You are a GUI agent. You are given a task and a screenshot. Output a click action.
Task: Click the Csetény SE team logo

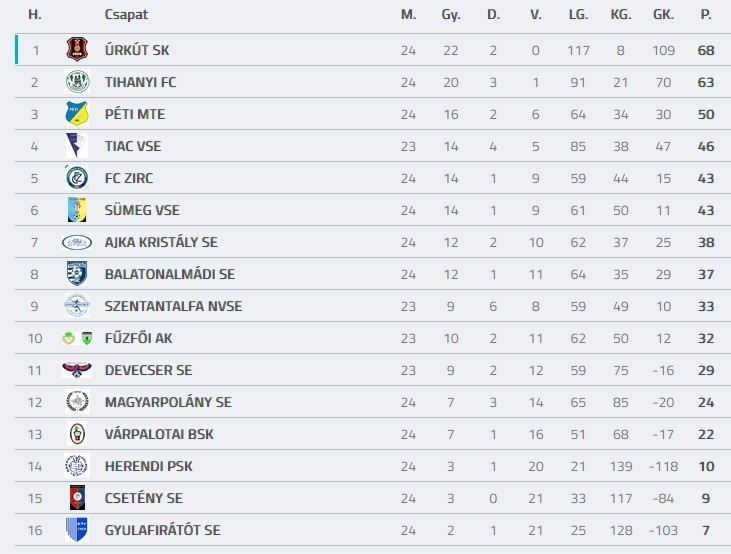77,498
